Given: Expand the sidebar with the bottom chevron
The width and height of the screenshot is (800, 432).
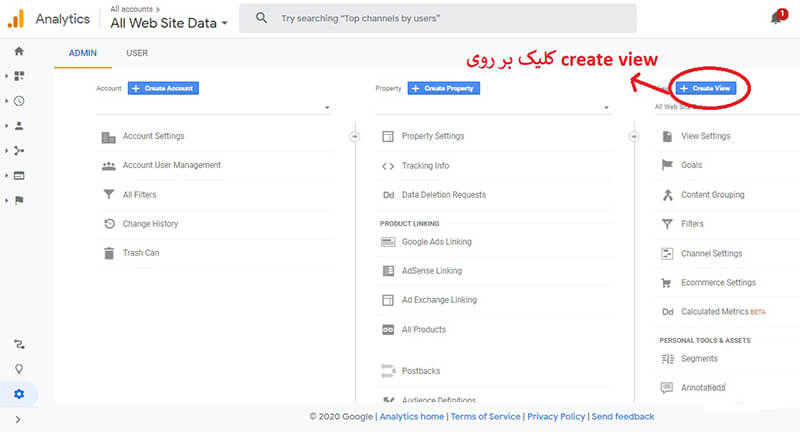Looking at the screenshot, I should tap(19, 420).
